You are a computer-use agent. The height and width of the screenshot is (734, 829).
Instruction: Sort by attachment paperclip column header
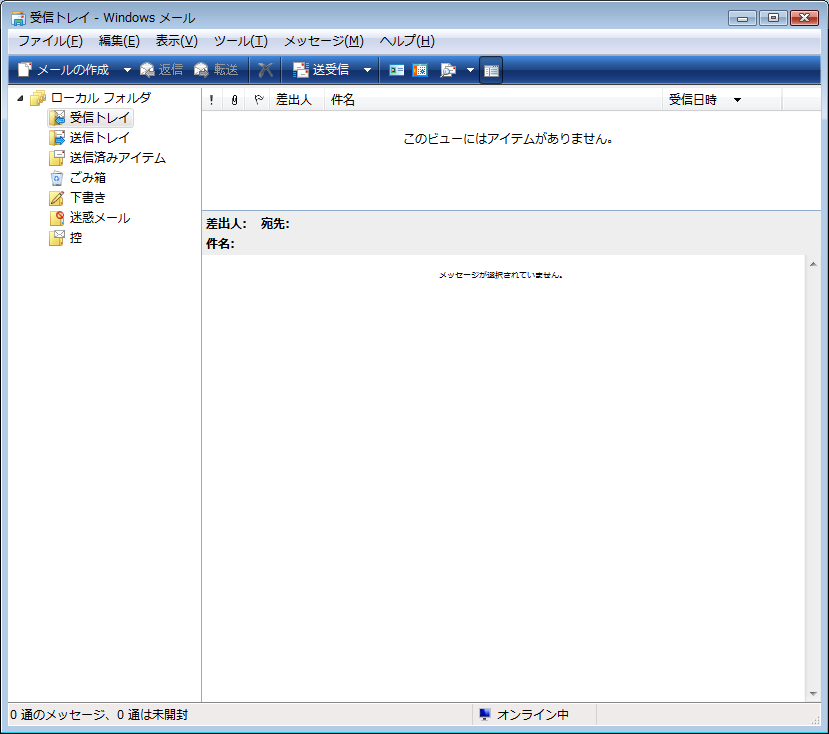[x=234, y=99]
